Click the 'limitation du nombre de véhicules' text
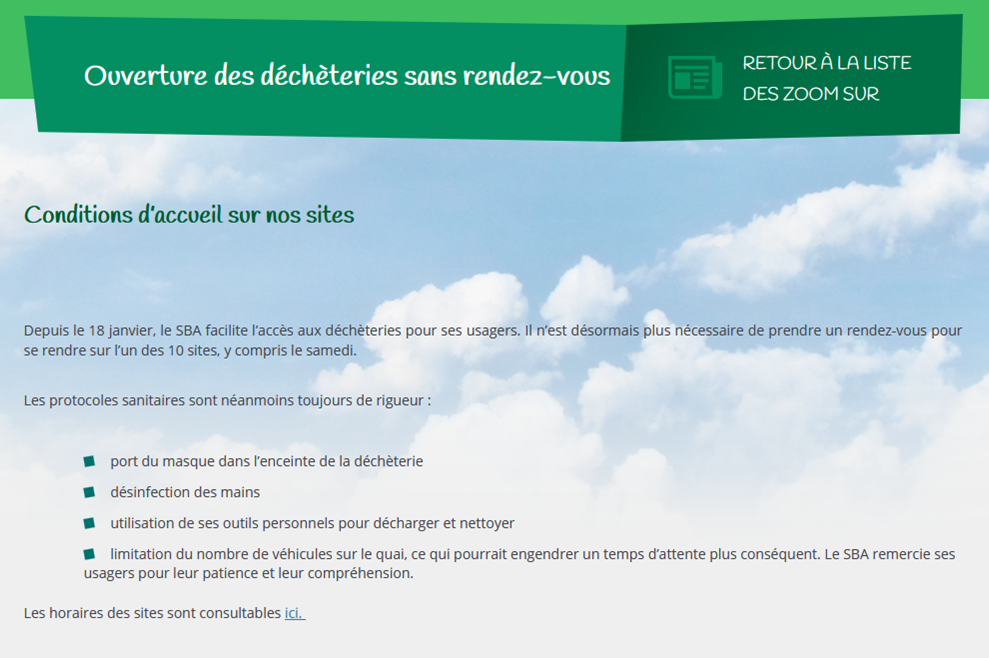The width and height of the screenshot is (989, 658). coord(260,554)
